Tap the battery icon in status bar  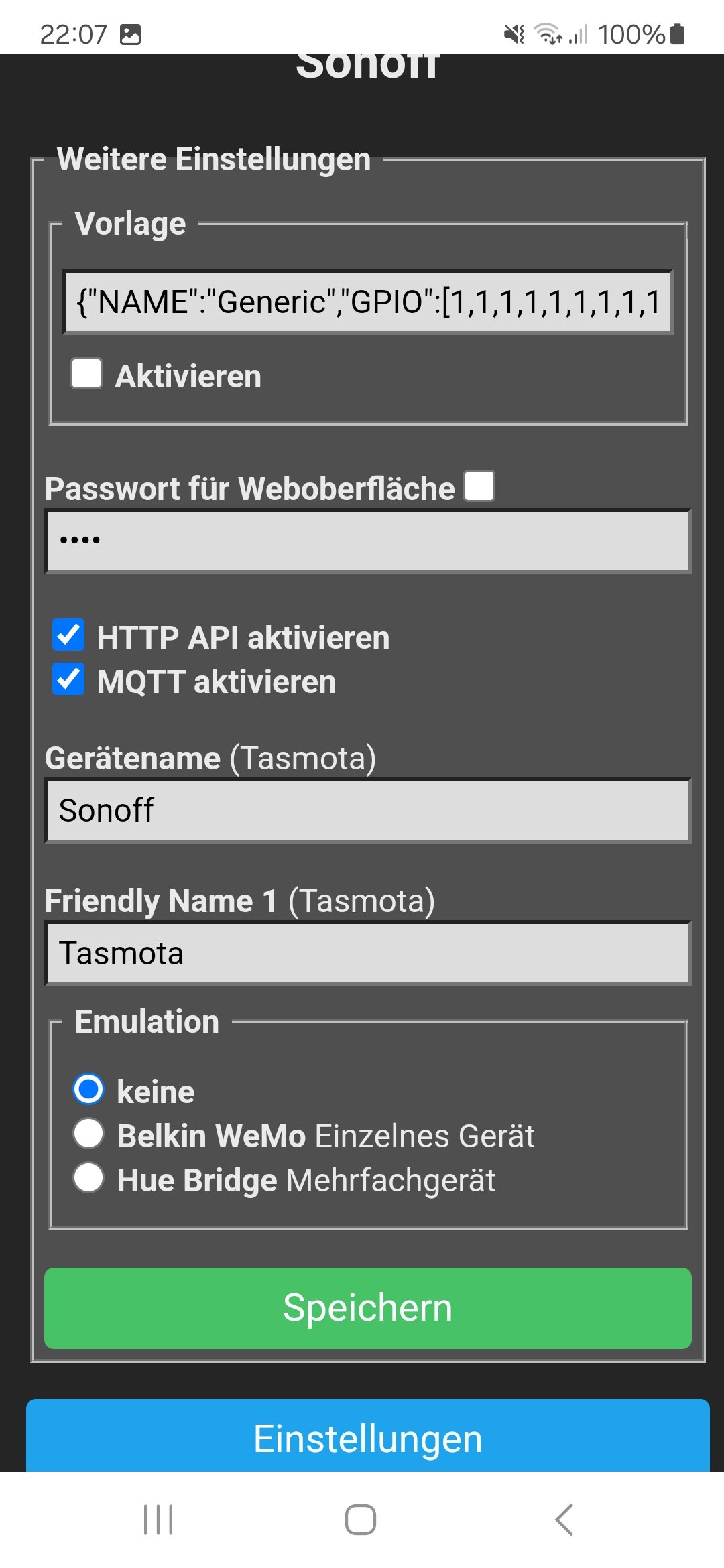(x=678, y=34)
